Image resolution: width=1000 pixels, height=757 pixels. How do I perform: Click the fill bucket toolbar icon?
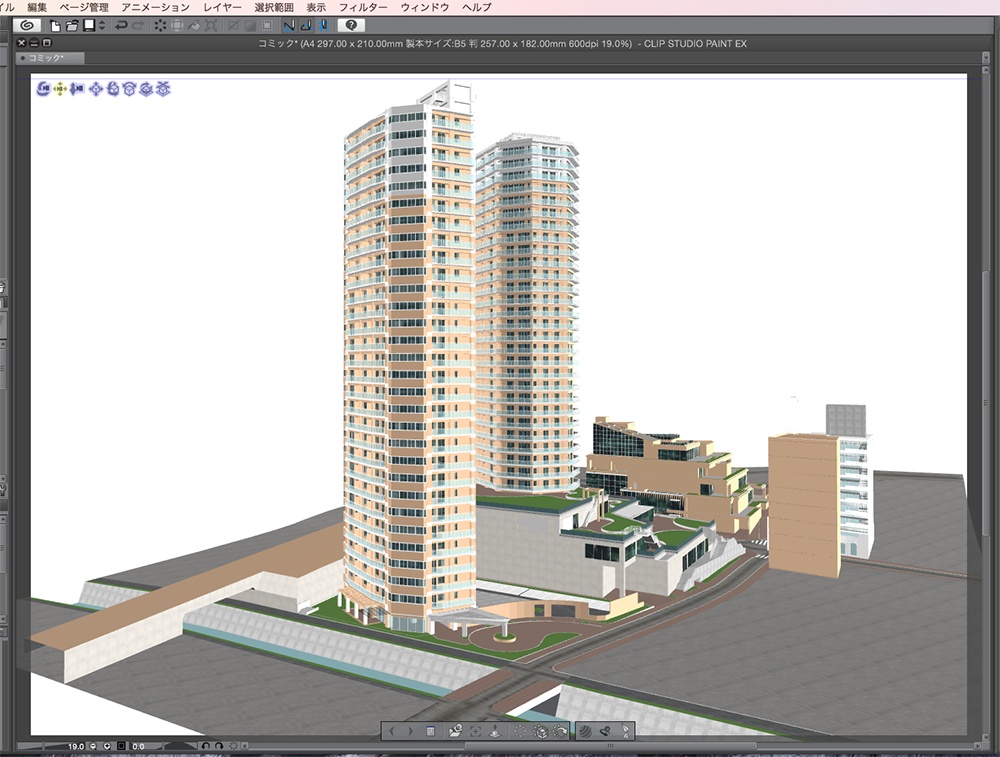(x=195, y=25)
